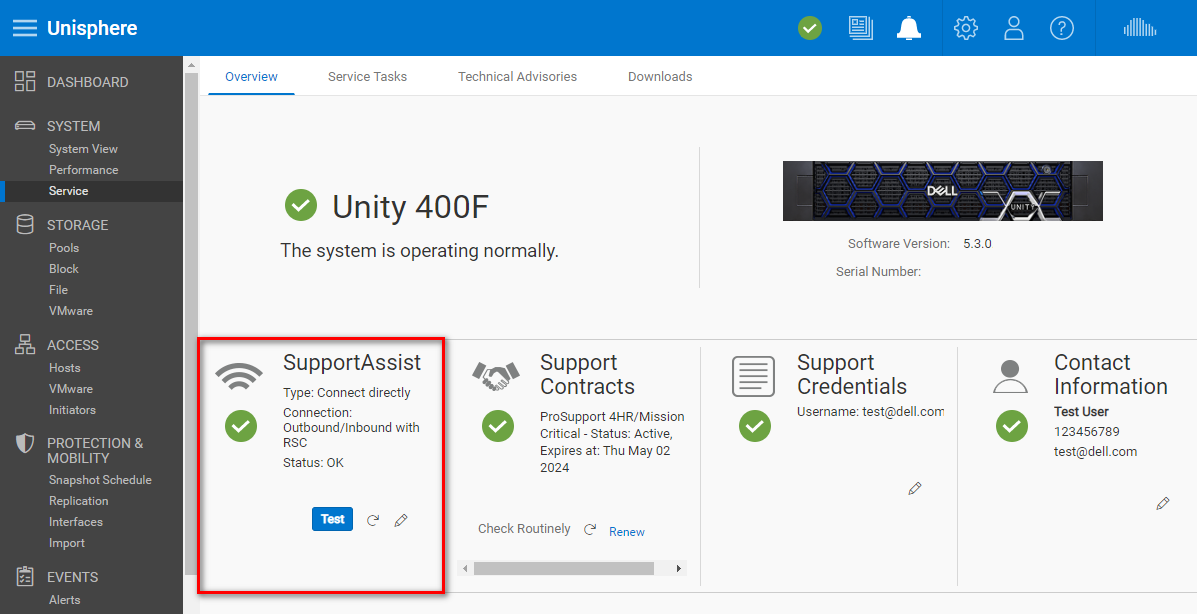The width and height of the screenshot is (1197, 614).
Task: Refresh the SupportAssist status
Action: (x=372, y=519)
